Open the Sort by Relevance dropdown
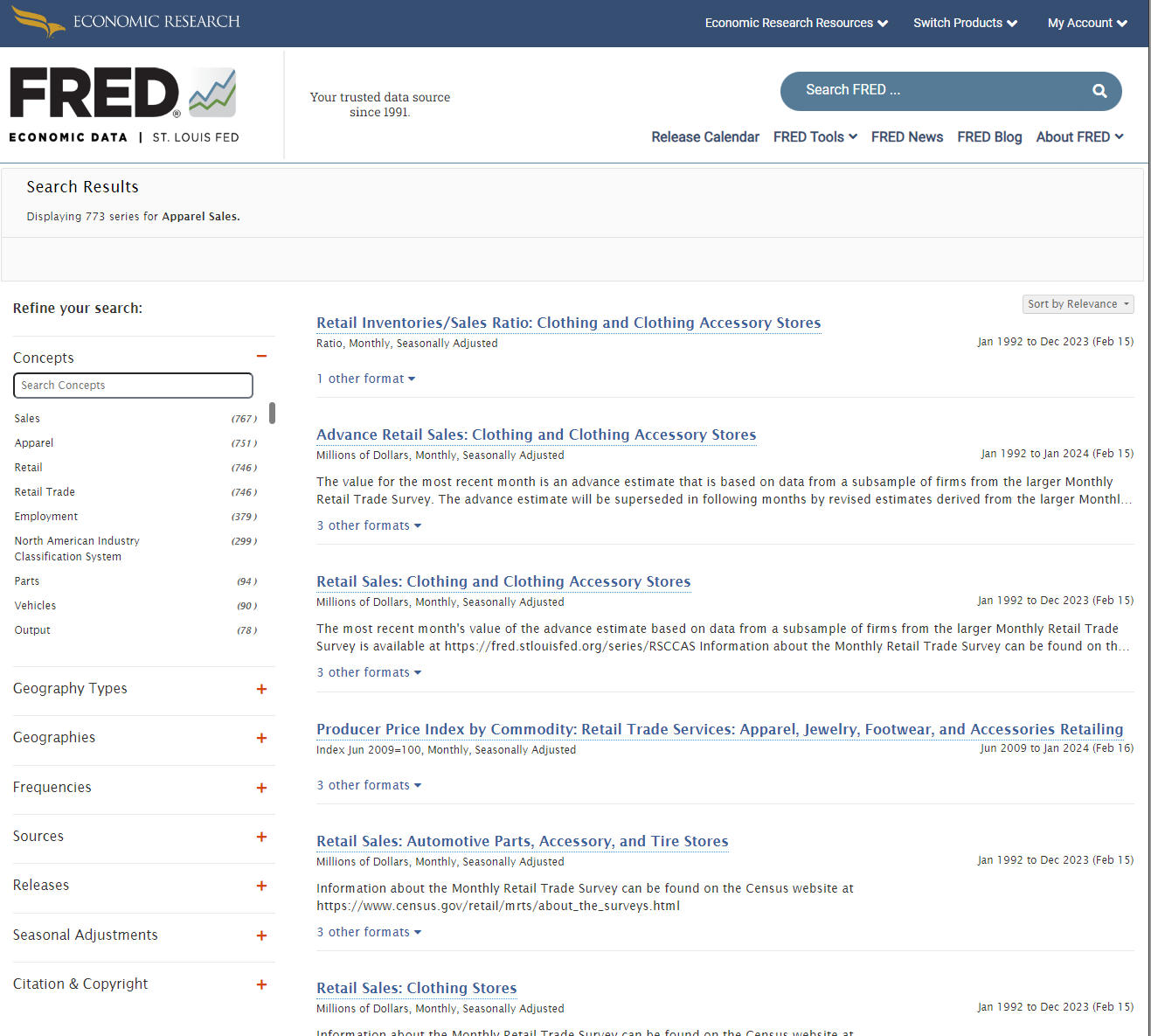Viewport: 1151px width, 1036px height. (1078, 304)
